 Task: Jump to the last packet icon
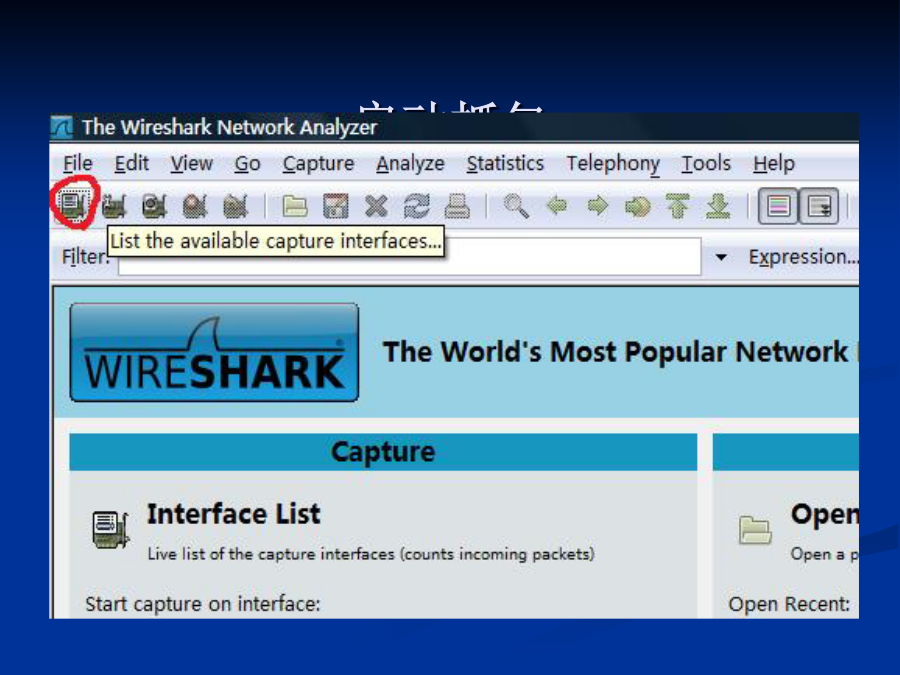point(718,206)
